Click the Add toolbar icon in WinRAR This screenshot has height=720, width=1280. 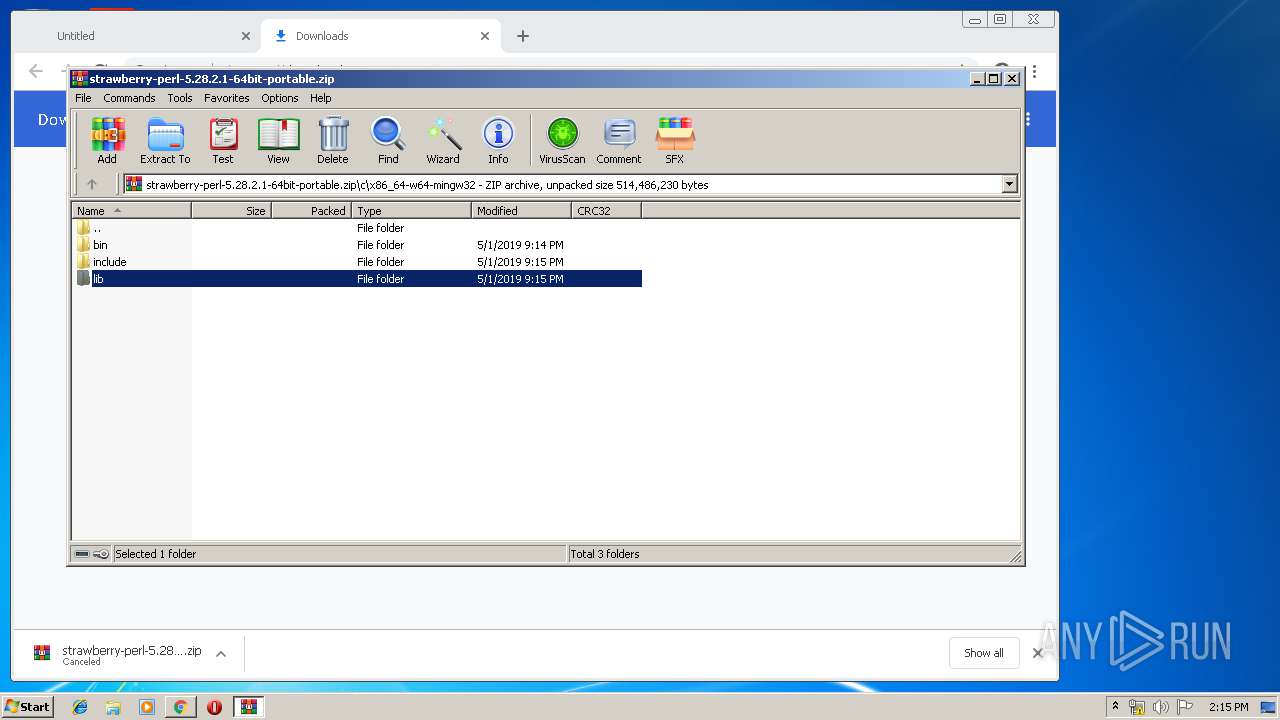pyautogui.click(x=107, y=140)
